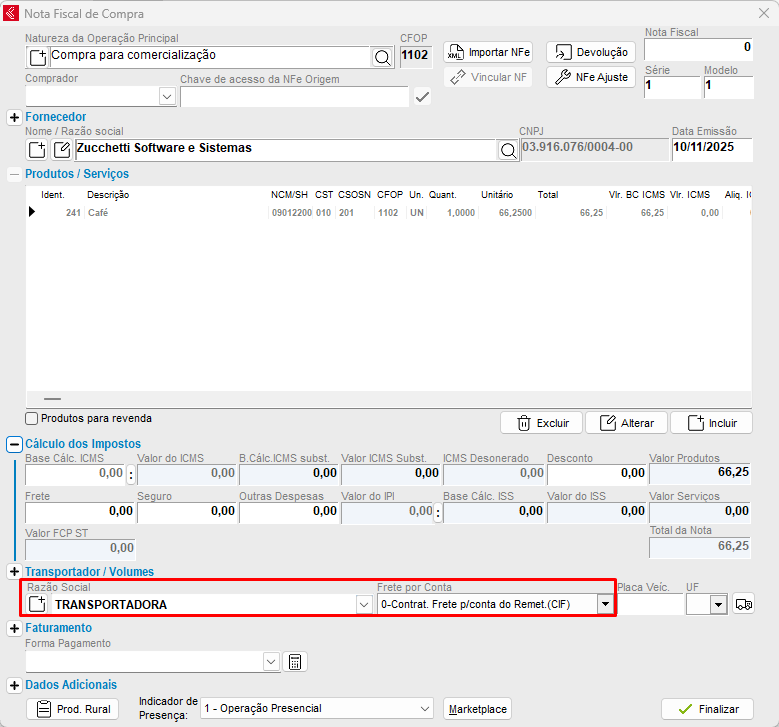This screenshot has height=727, width=779.
Task: Enable the Produtos para revenda checkbox
Action: [32, 419]
